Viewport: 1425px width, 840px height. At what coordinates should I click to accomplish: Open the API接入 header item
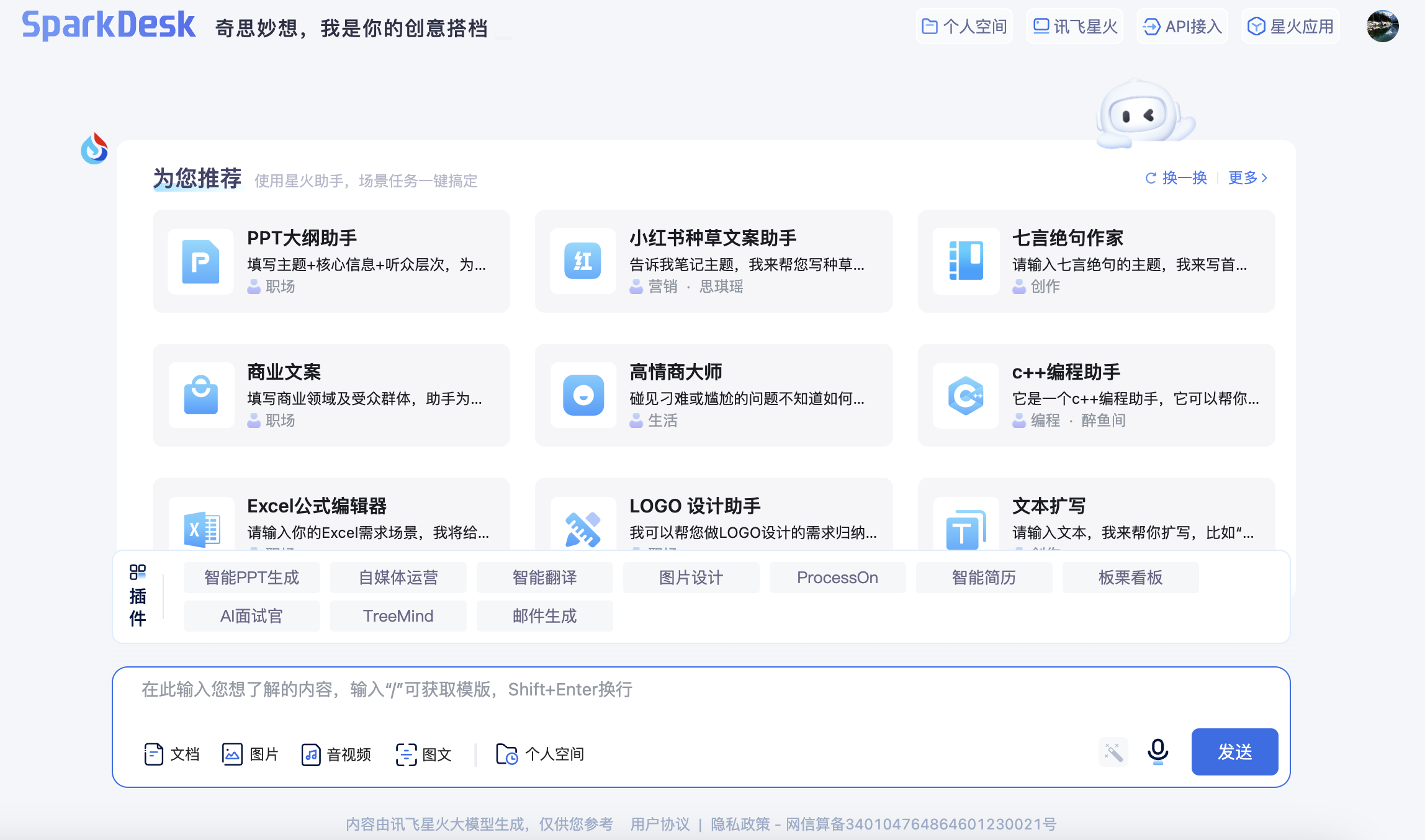tap(1182, 26)
